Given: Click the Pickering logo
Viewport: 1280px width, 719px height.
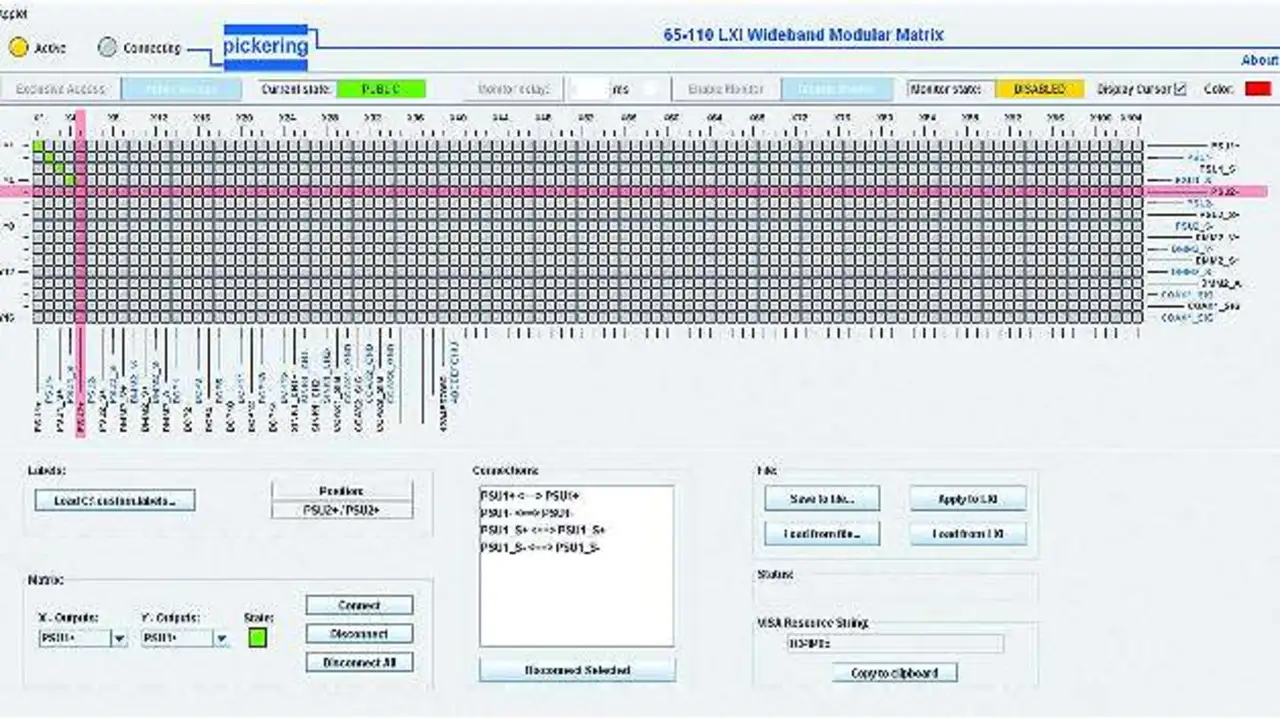Looking at the screenshot, I should coord(265,47).
